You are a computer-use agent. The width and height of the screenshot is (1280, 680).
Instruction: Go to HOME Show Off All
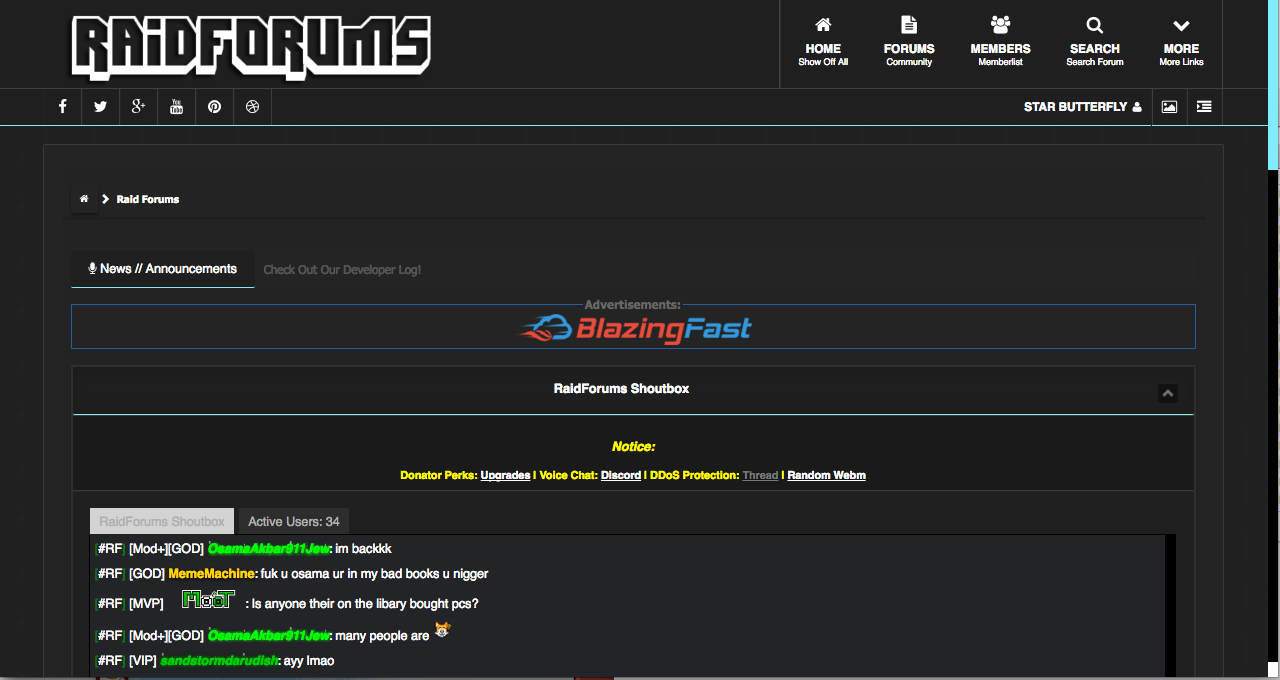[x=823, y=43]
